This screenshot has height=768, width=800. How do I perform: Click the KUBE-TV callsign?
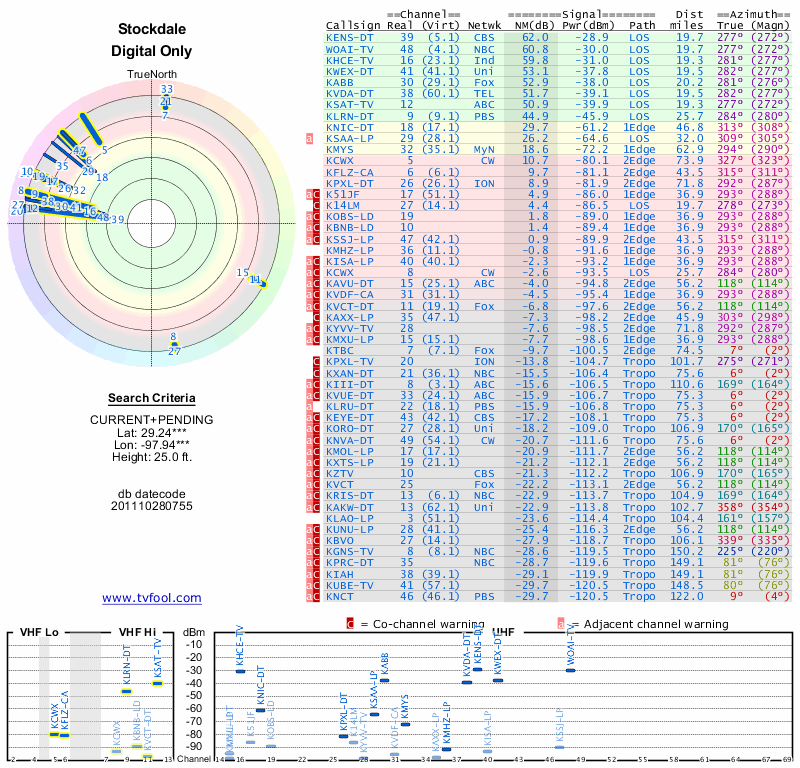[349, 585]
